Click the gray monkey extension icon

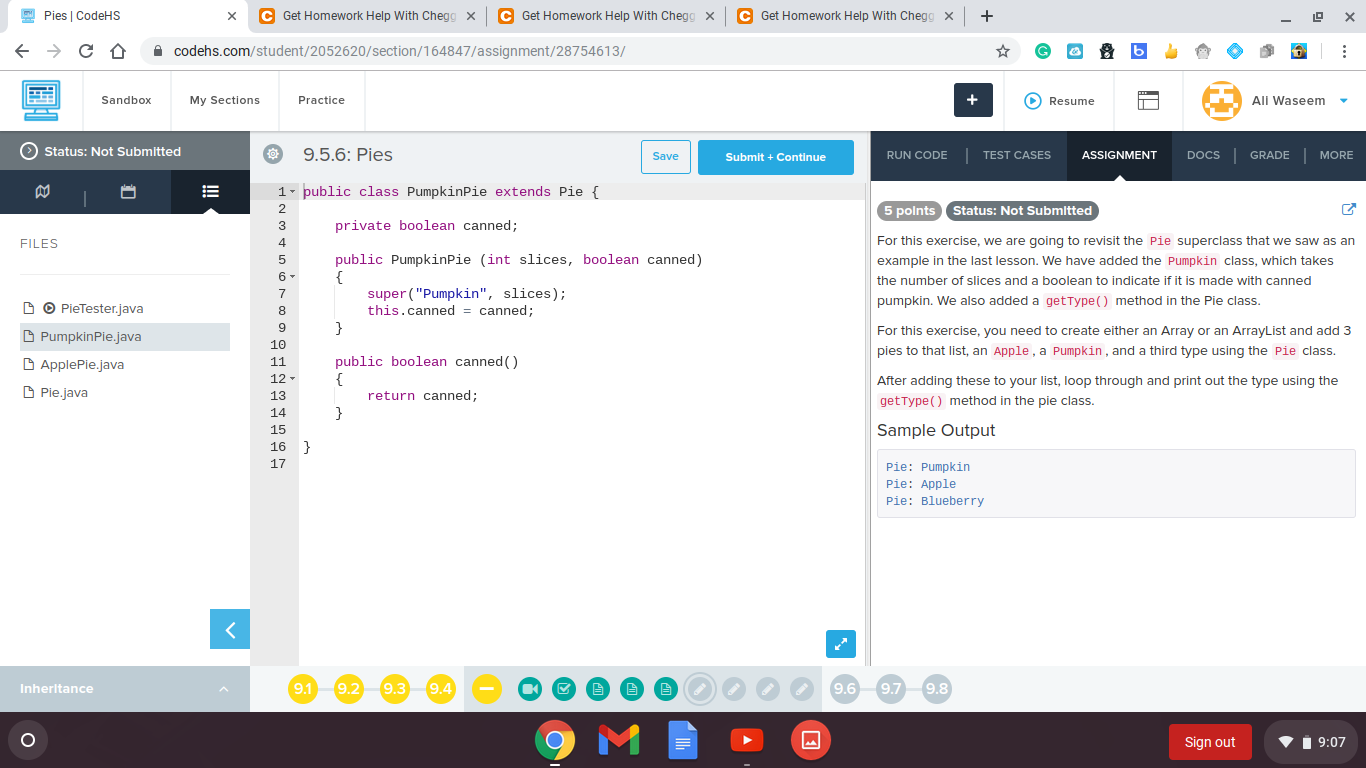(1203, 51)
